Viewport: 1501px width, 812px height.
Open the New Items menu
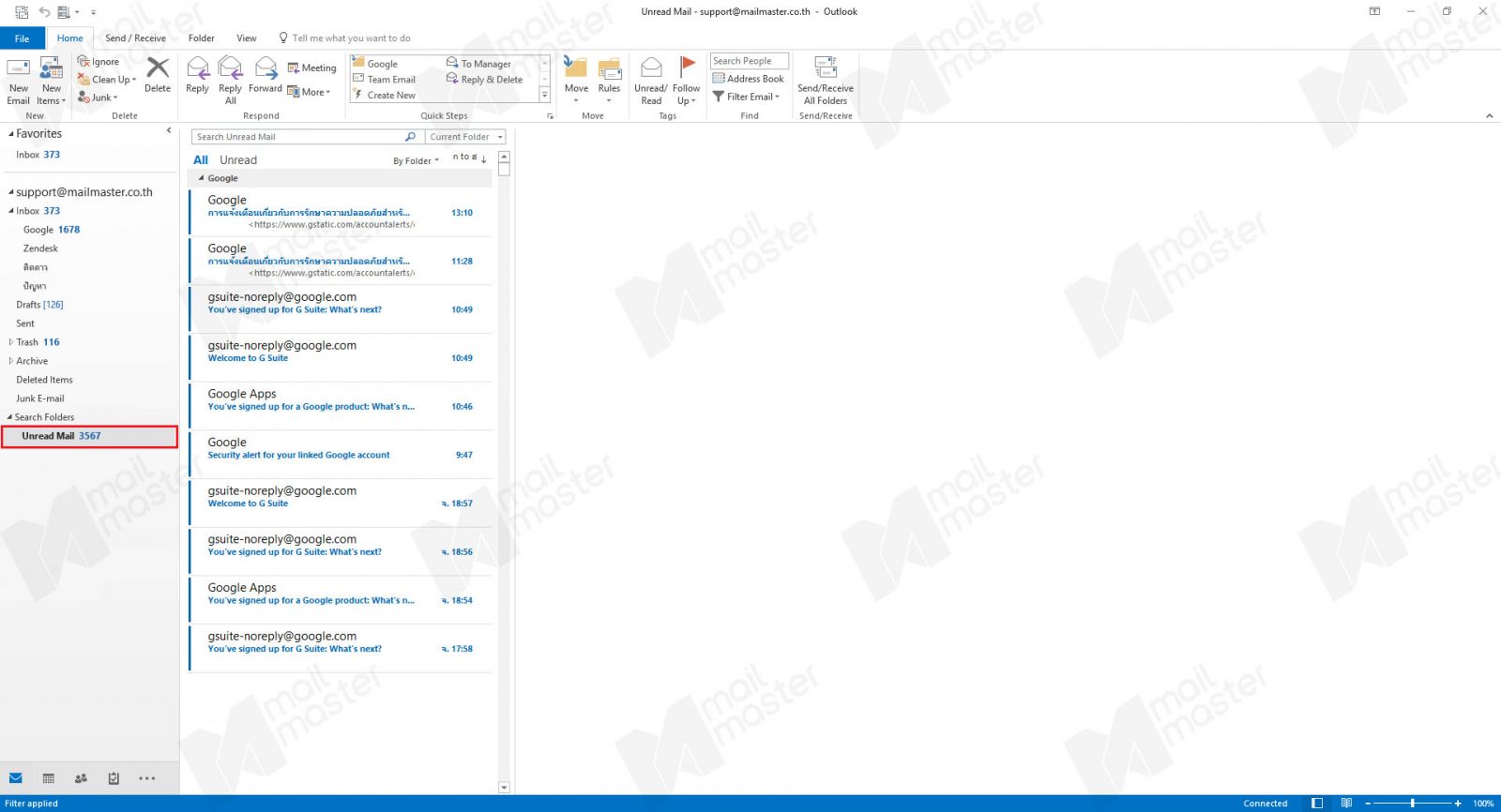(52, 81)
